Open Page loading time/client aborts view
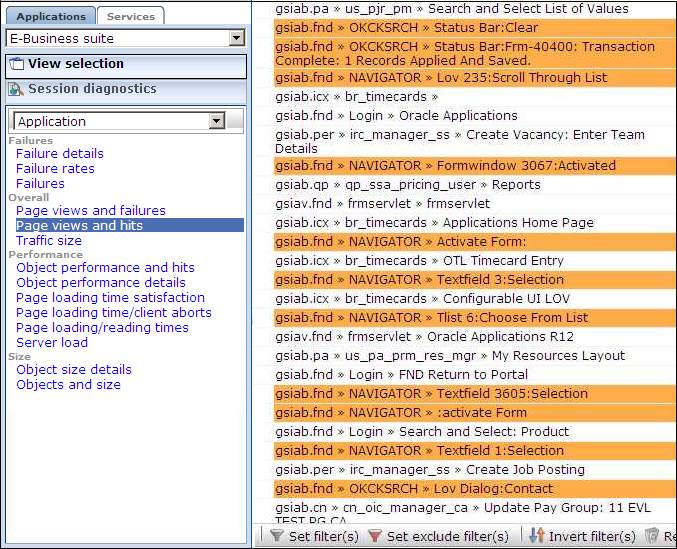 114,312
